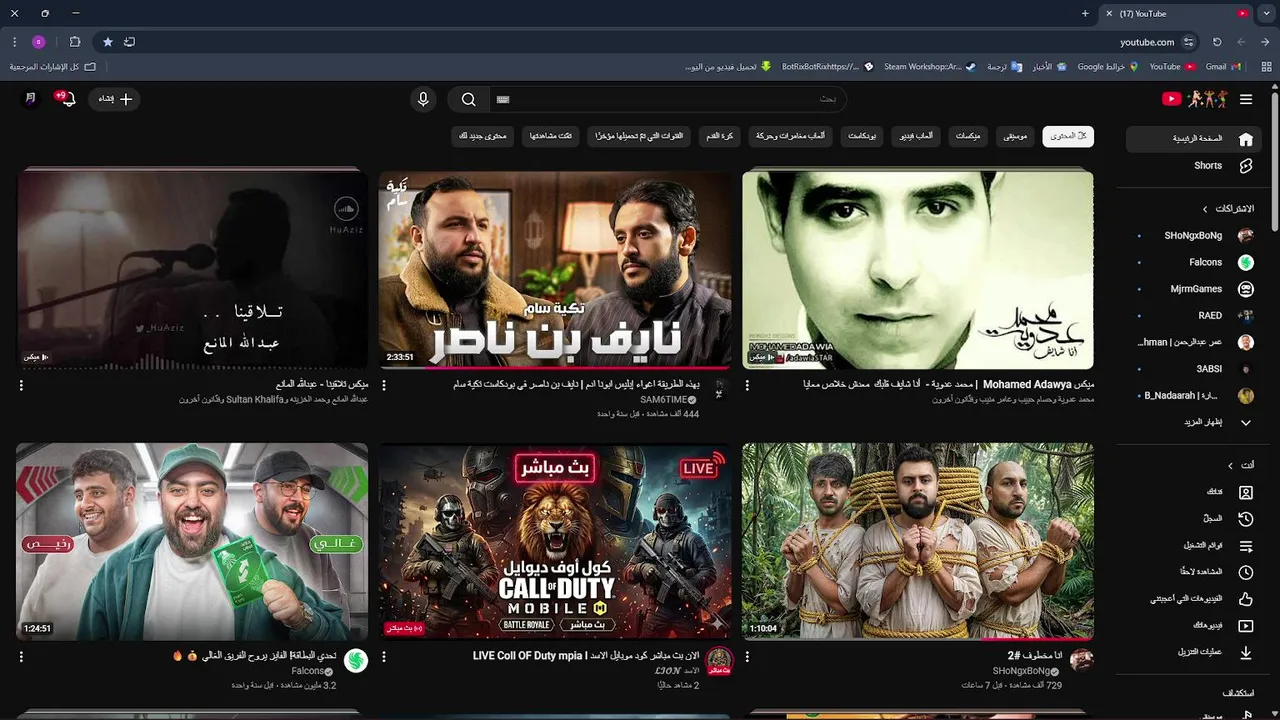
Task: Open the notifications bell
Action: [x=67, y=99]
